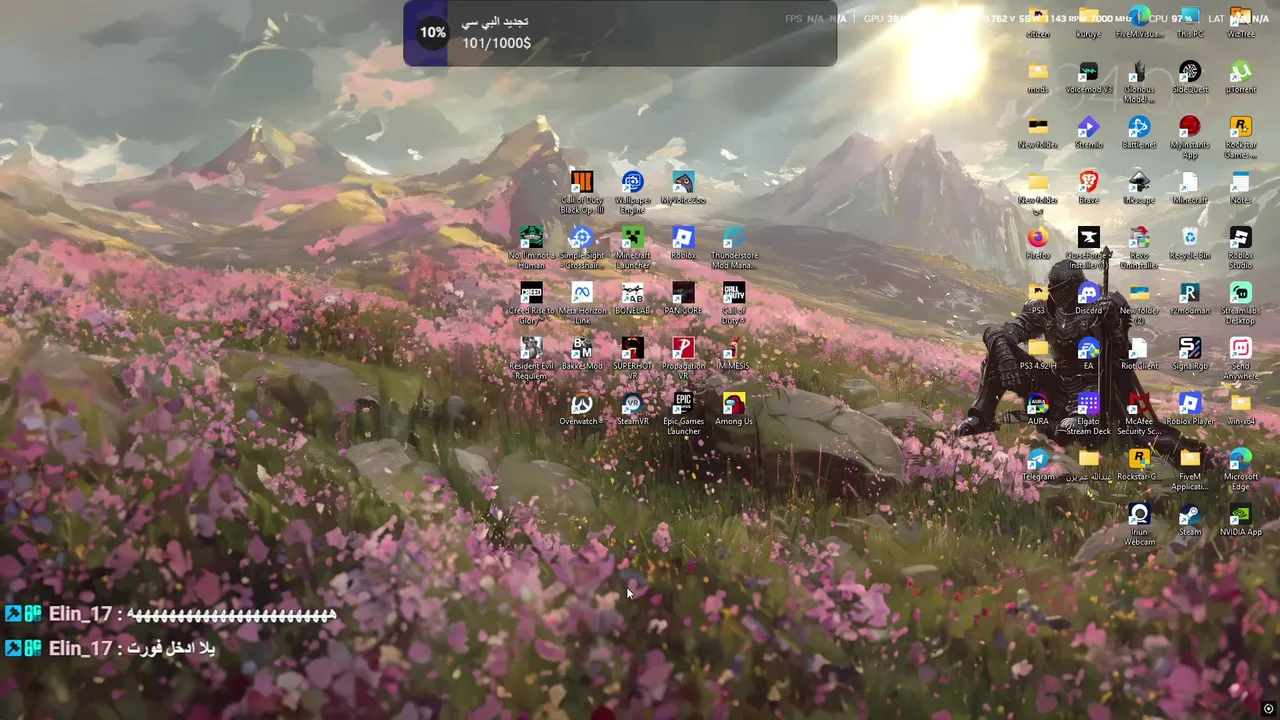Open Discord shortcut

pyautogui.click(x=1088, y=292)
